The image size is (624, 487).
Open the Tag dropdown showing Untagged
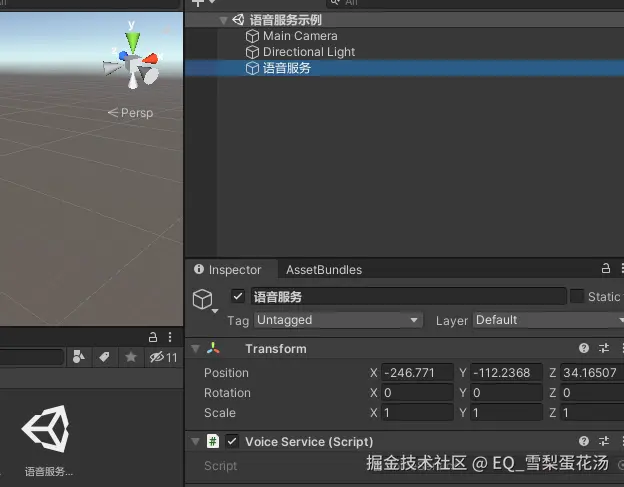pos(338,320)
